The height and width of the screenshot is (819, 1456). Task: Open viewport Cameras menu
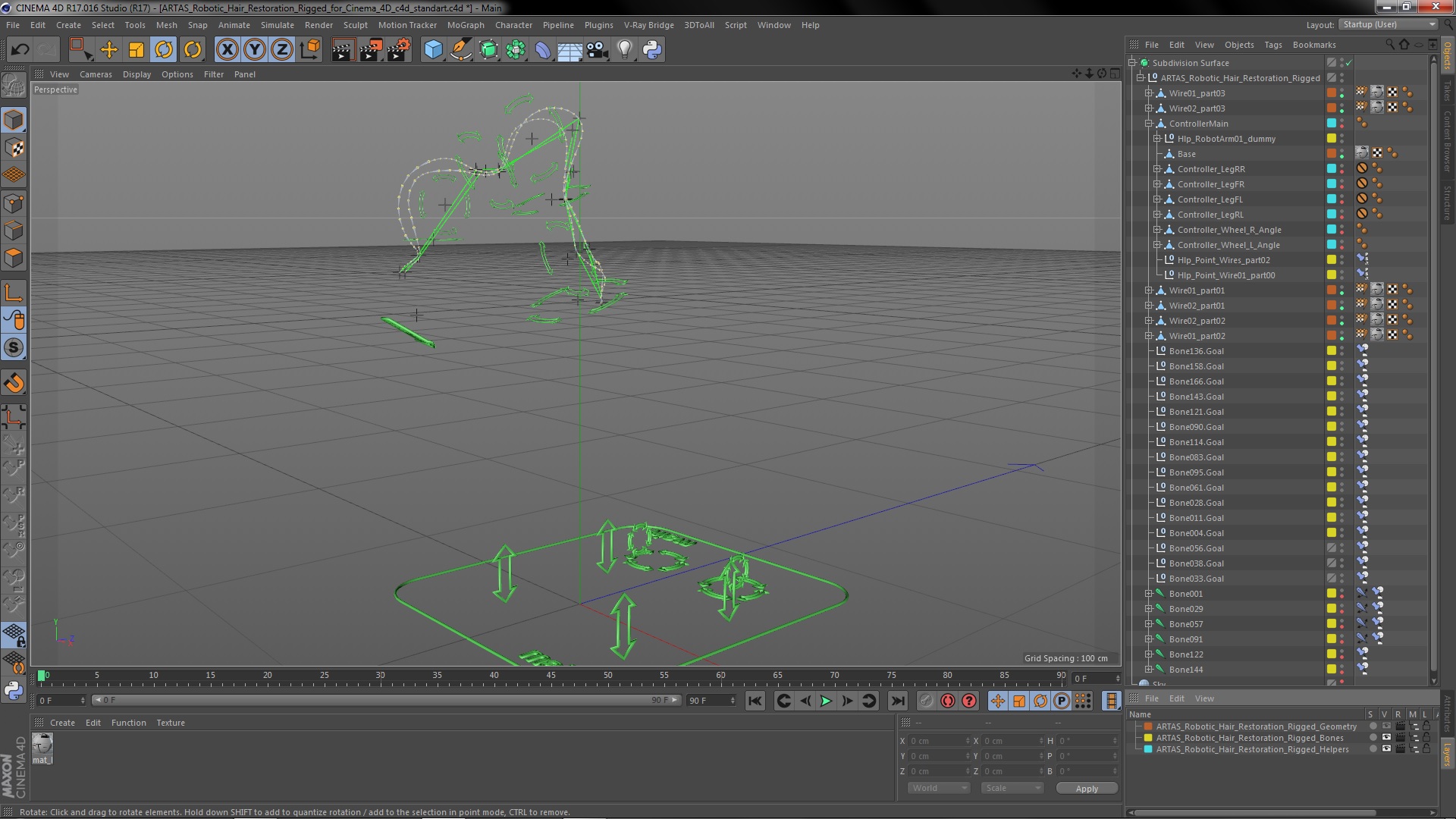[96, 74]
